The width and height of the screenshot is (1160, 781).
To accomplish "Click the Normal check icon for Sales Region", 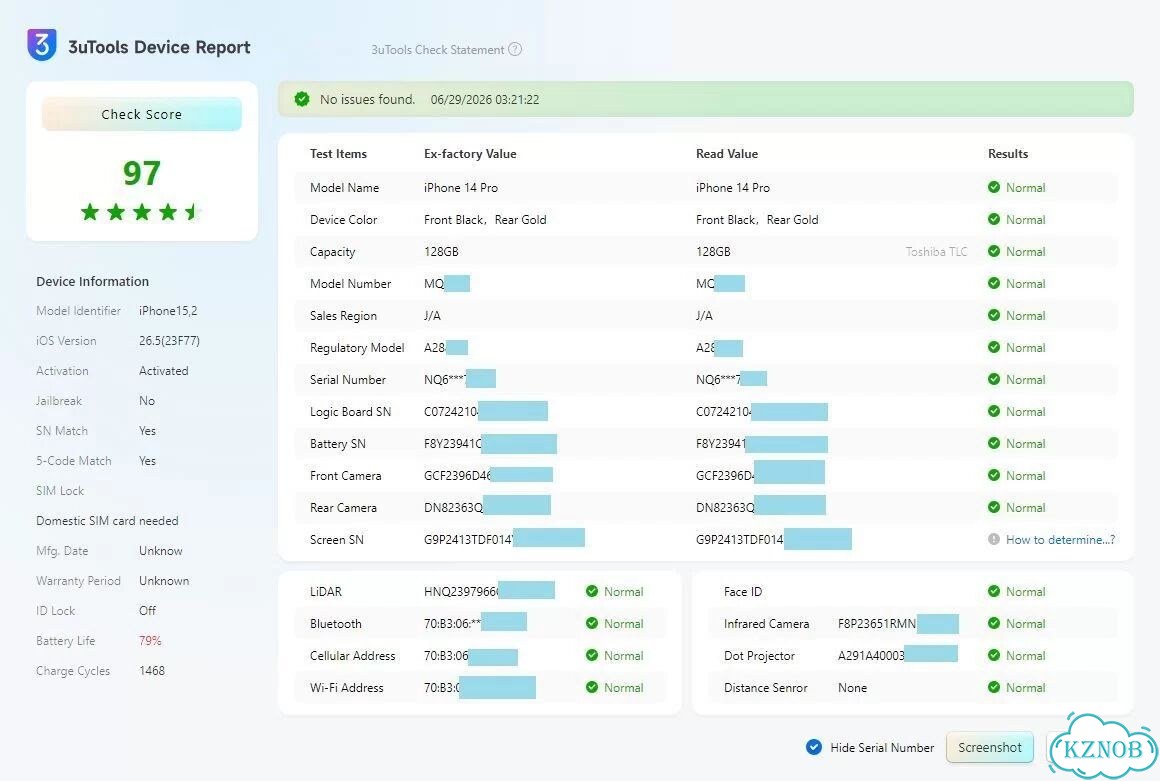I will click(994, 315).
